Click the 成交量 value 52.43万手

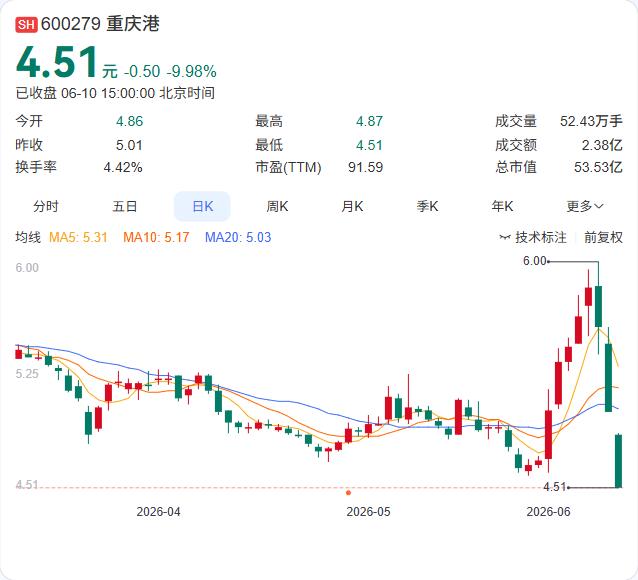[x=591, y=121]
